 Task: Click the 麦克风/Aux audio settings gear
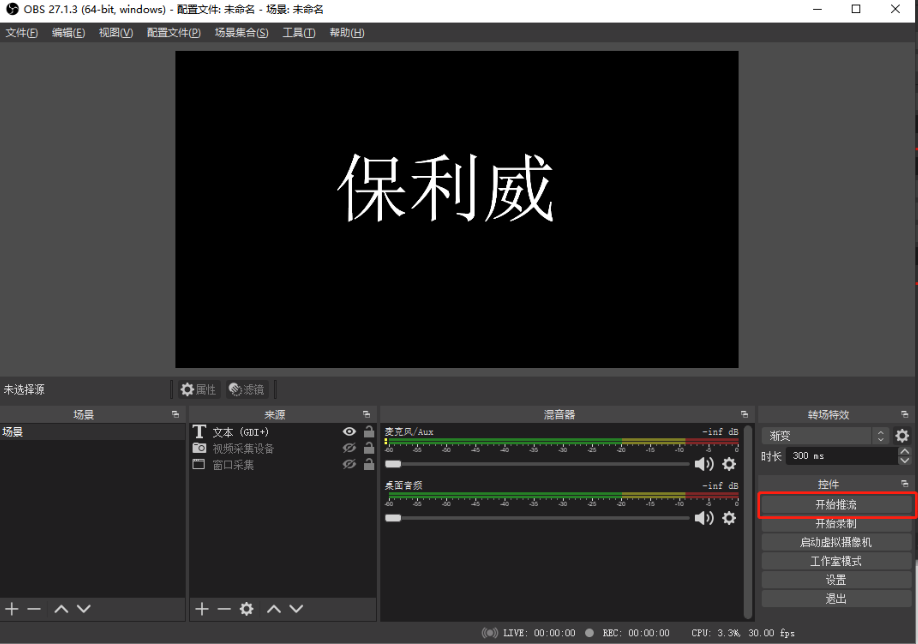729,464
